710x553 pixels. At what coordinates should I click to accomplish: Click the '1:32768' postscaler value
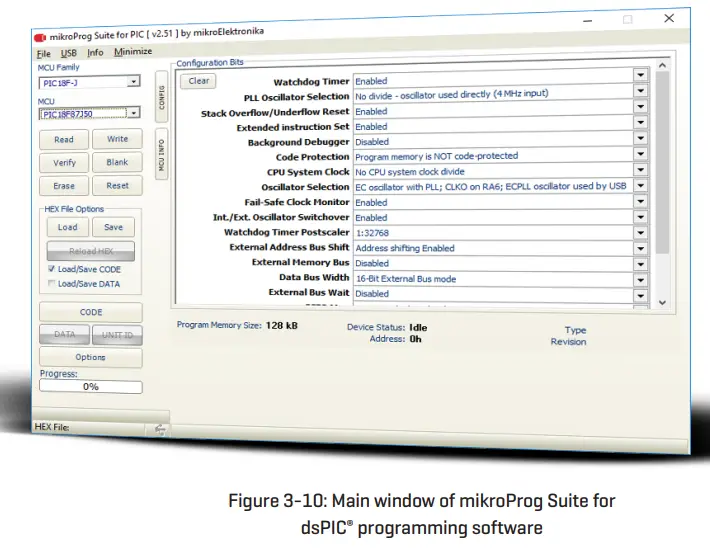[x=372, y=233]
